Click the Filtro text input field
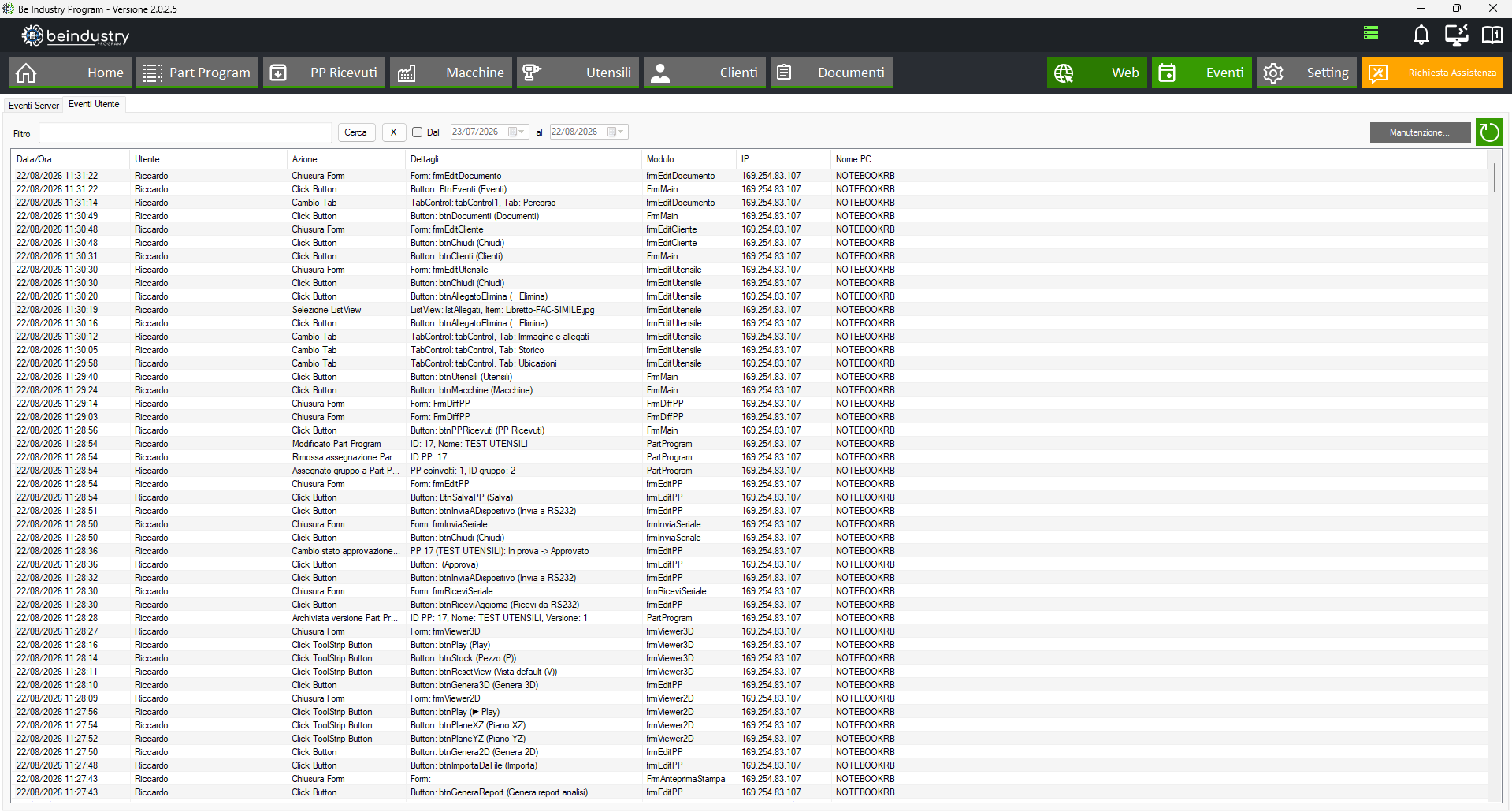1512x812 pixels. [x=186, y=132]
